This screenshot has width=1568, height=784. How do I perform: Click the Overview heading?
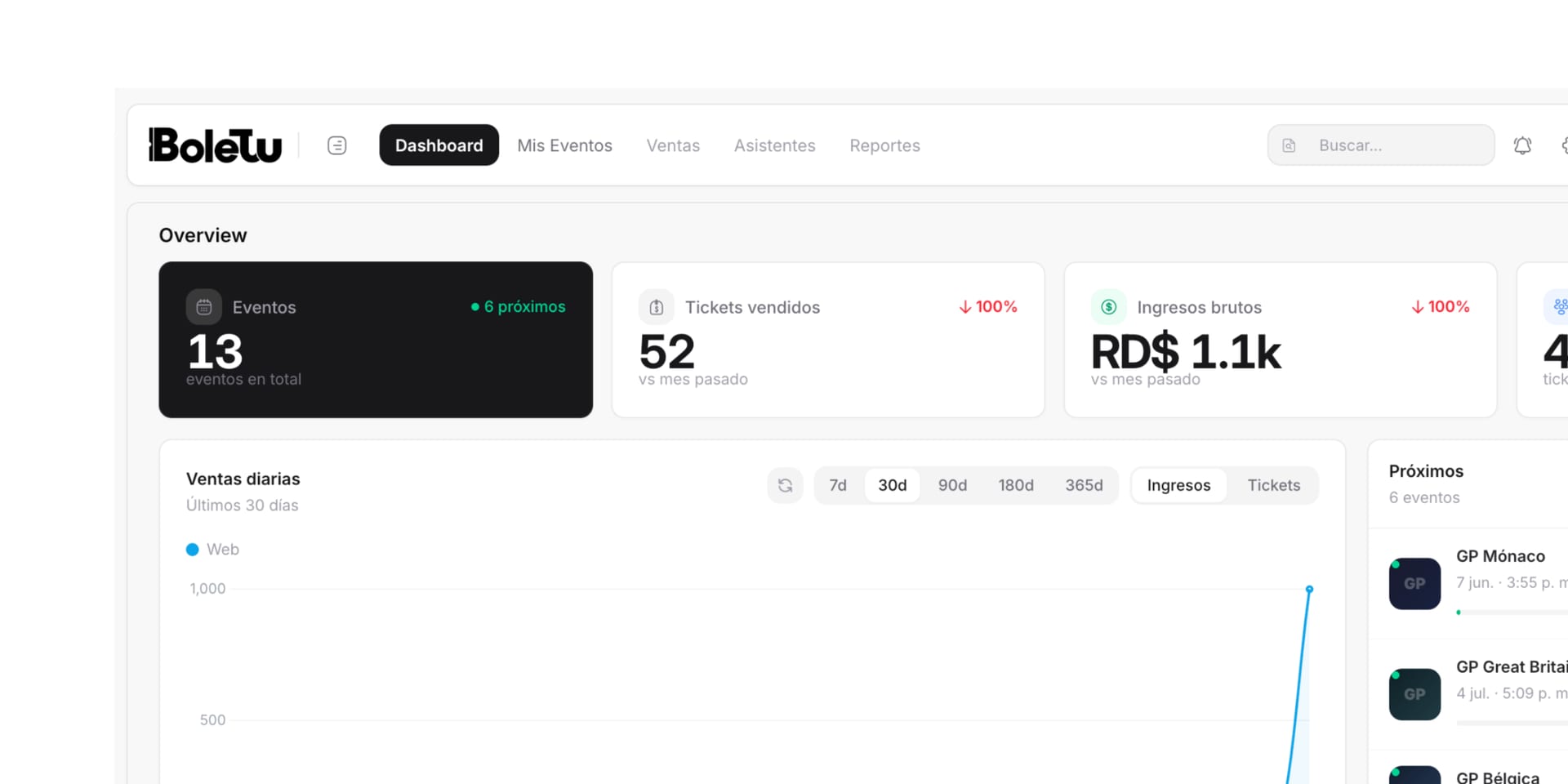(x=203, y=235)
